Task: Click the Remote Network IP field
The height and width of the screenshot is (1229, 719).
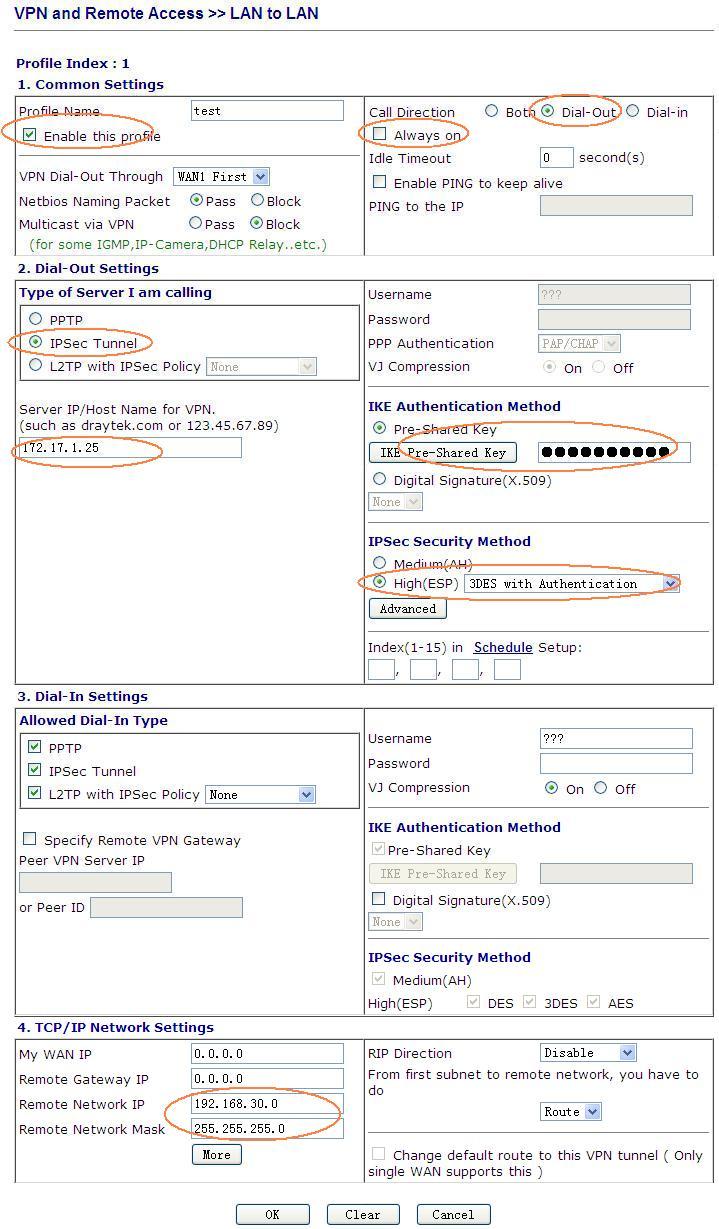Action: click(267, 1104)
